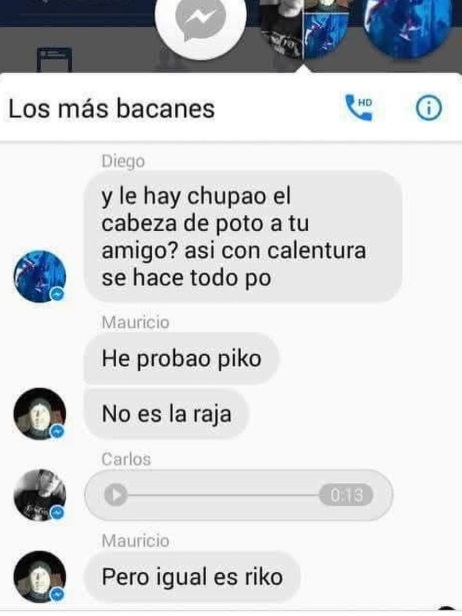Tap the 0:13 duration label

click(x=346, y=495)
